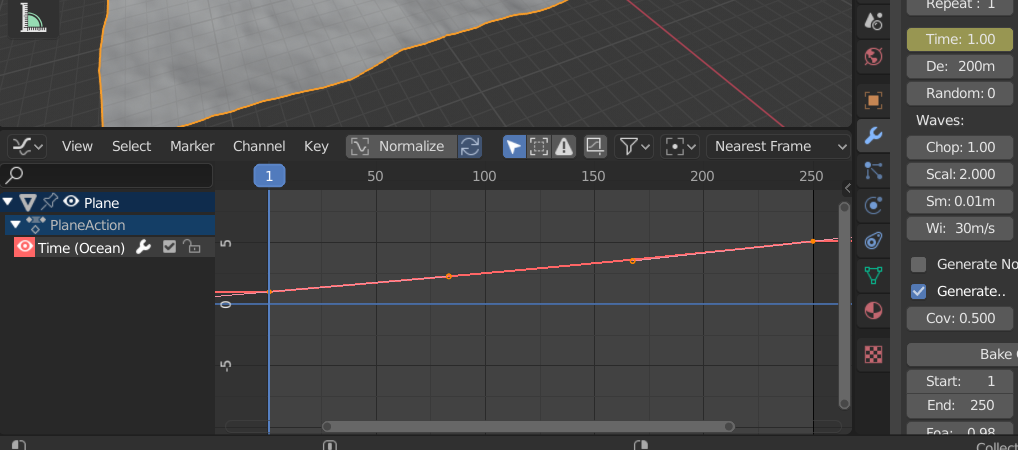Open the Select menu
This screenshot has height=450, width=1018.
coord(131,147)
